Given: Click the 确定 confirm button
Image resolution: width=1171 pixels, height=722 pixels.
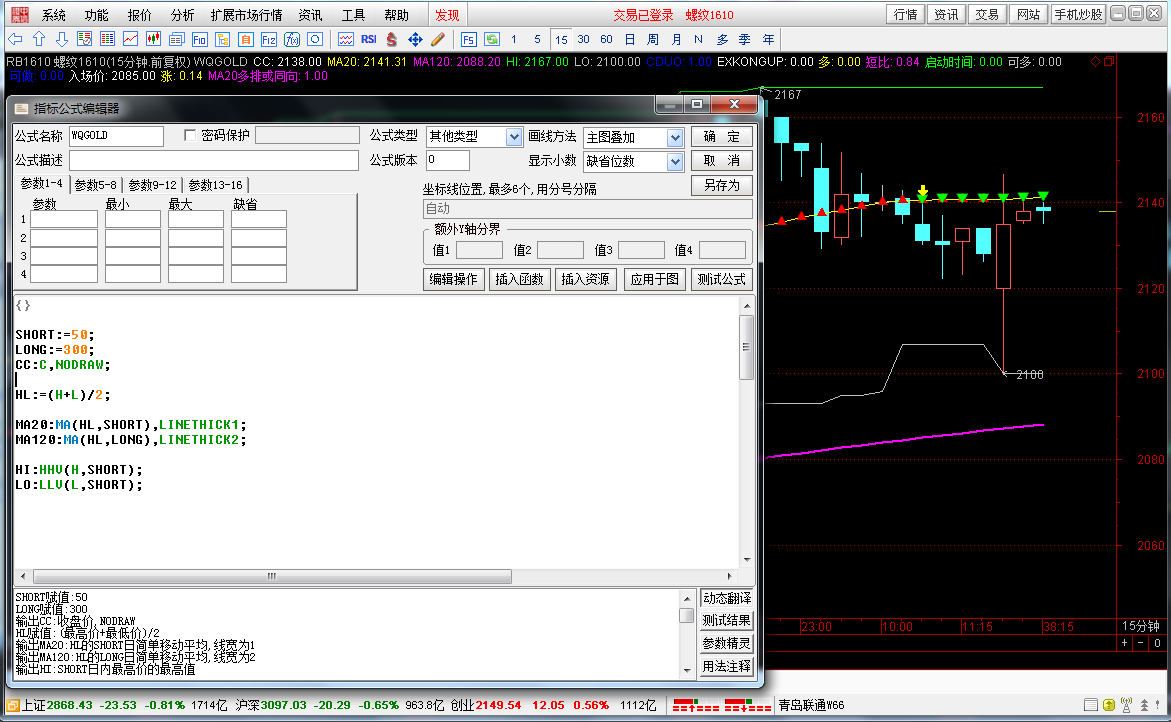Looking at the screenshot, I should click(721, 137).
